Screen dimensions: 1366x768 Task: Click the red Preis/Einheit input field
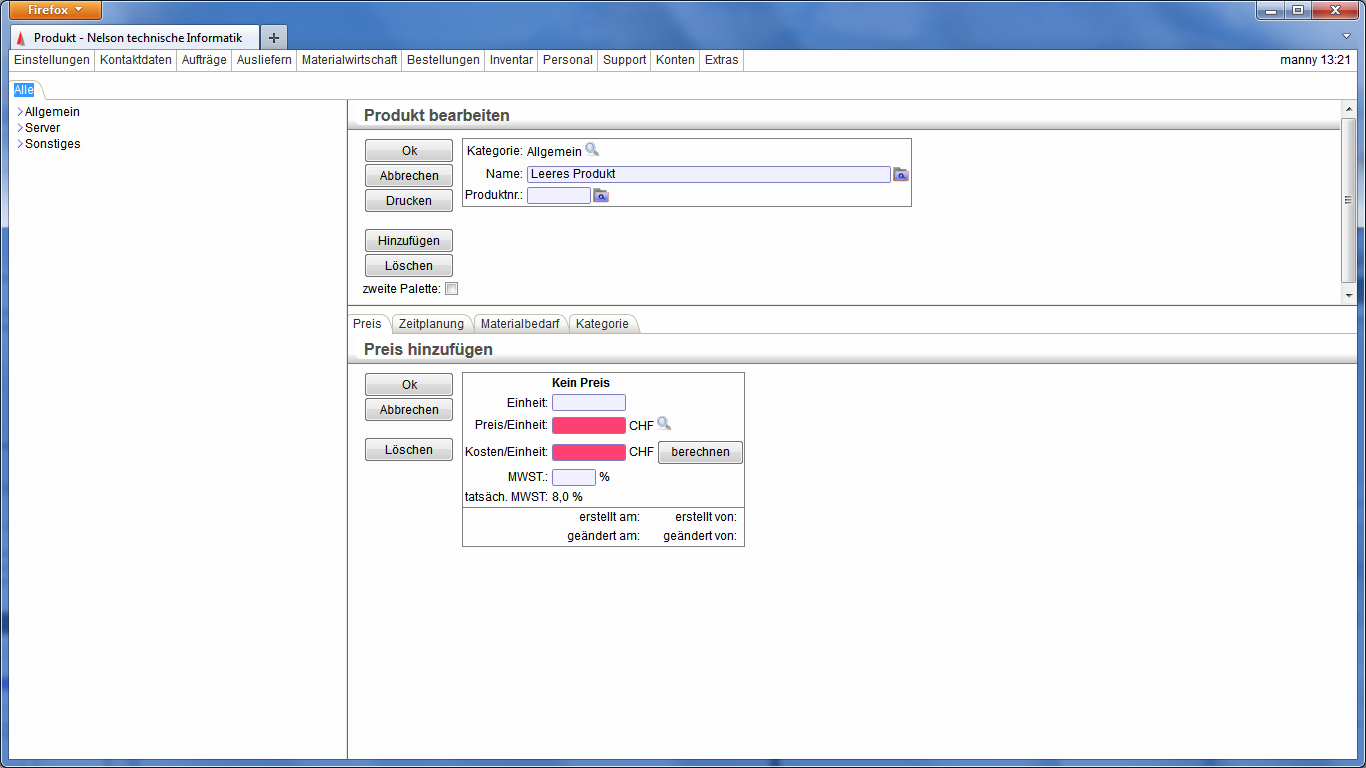[x=589, y=426]
